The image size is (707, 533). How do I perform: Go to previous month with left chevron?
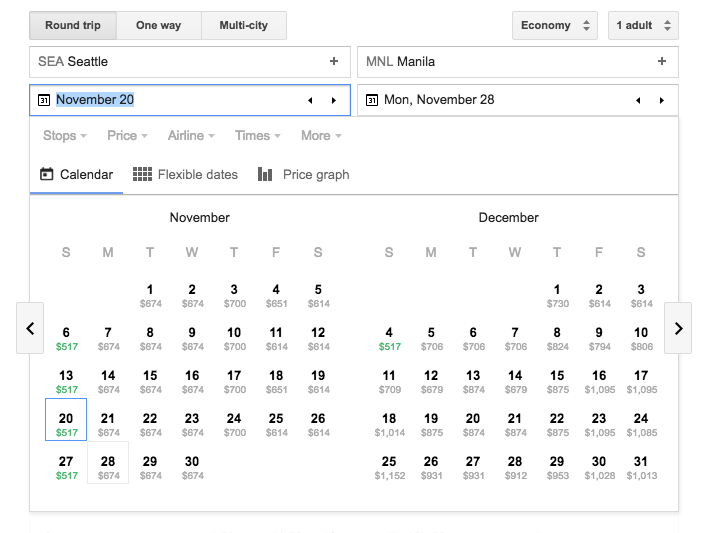30,328
